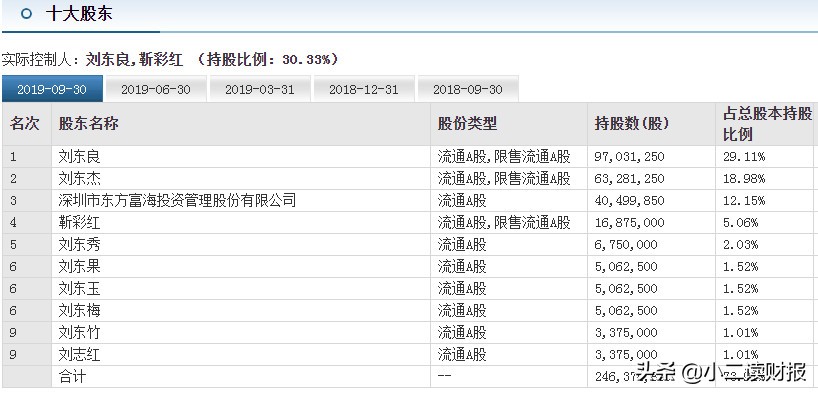Click the 十大股东 section heading
The image size is (818, 394).
[x=79, y=14]
